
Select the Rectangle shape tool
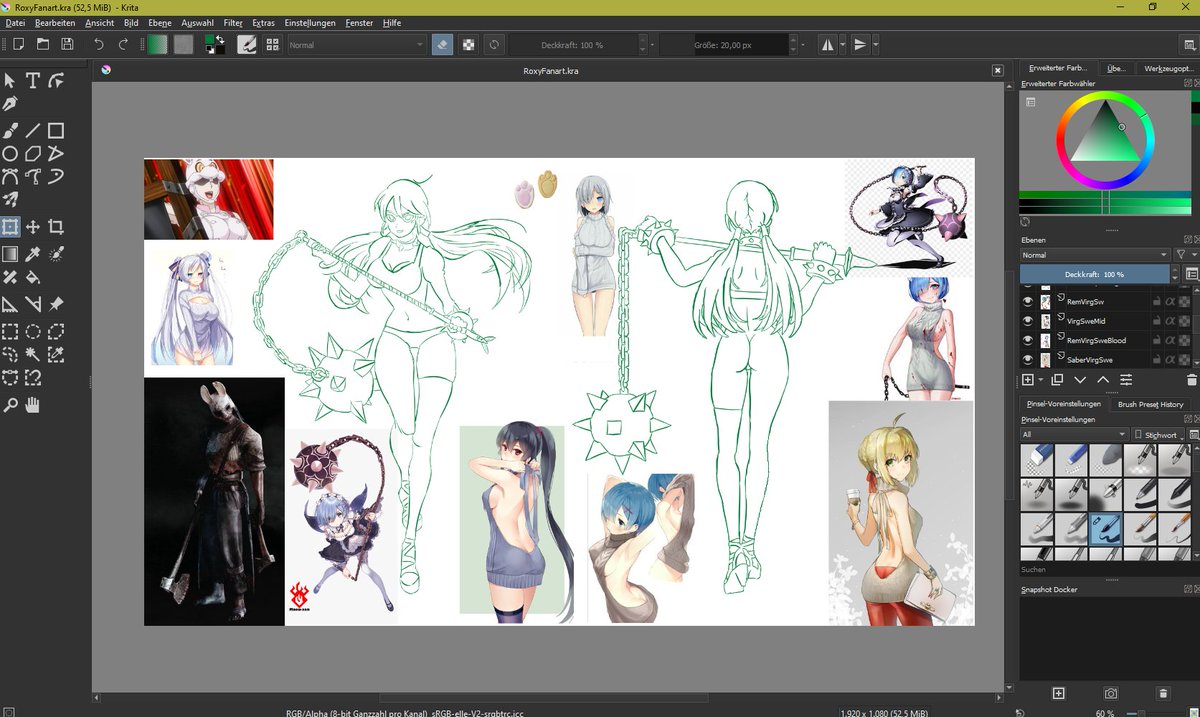[56, 130]
